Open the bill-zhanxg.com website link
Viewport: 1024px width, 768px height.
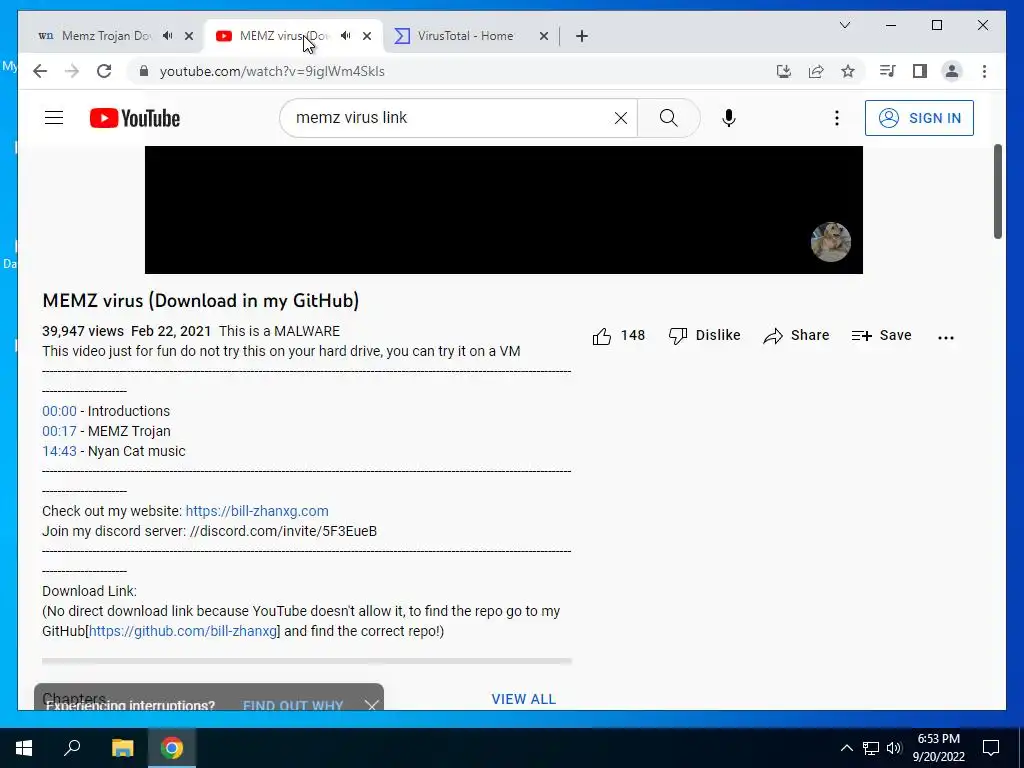257,511
